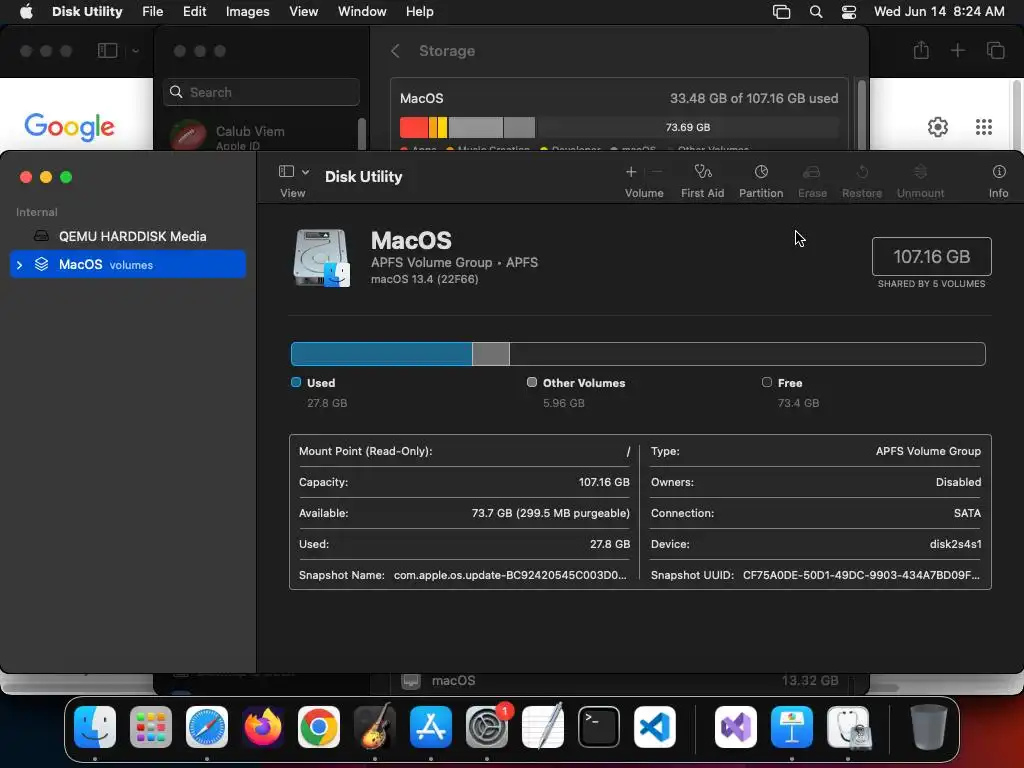Click the System Settings Search field
This screenshot has width=1024, height=768.
tap(261, 92)
